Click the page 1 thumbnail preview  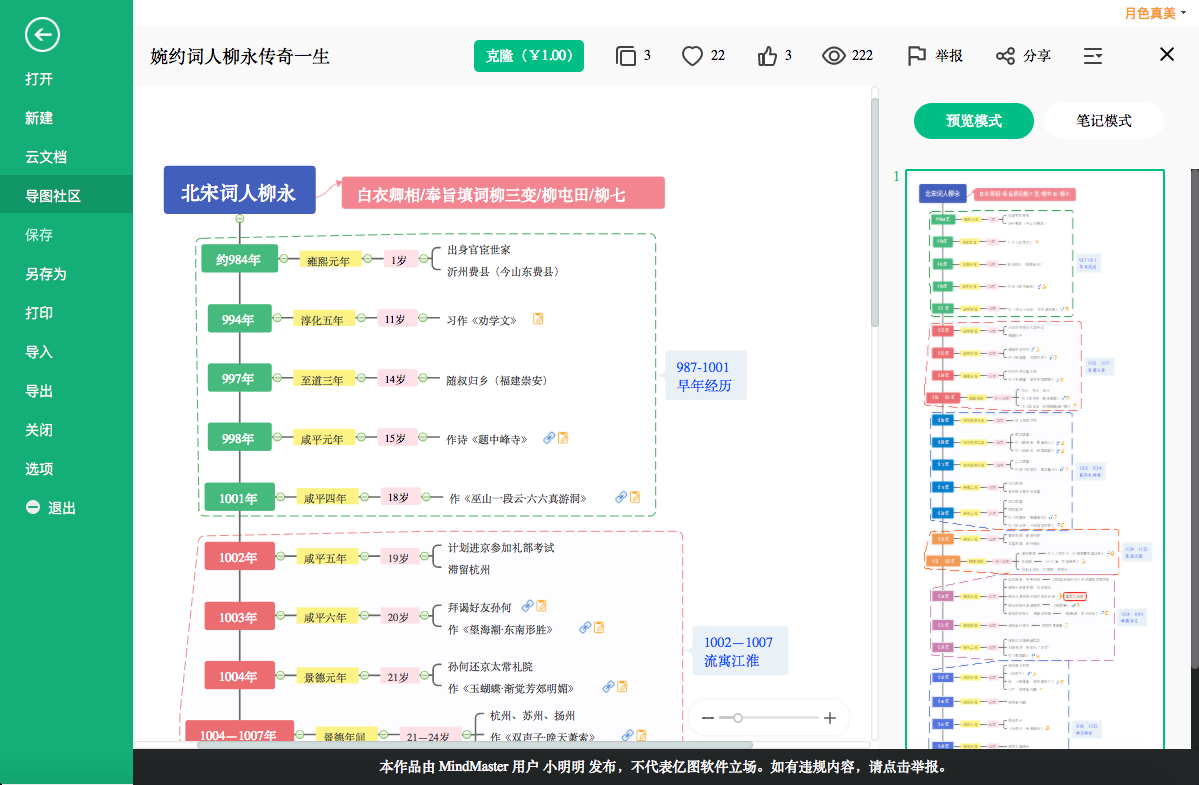point(1035,459)
